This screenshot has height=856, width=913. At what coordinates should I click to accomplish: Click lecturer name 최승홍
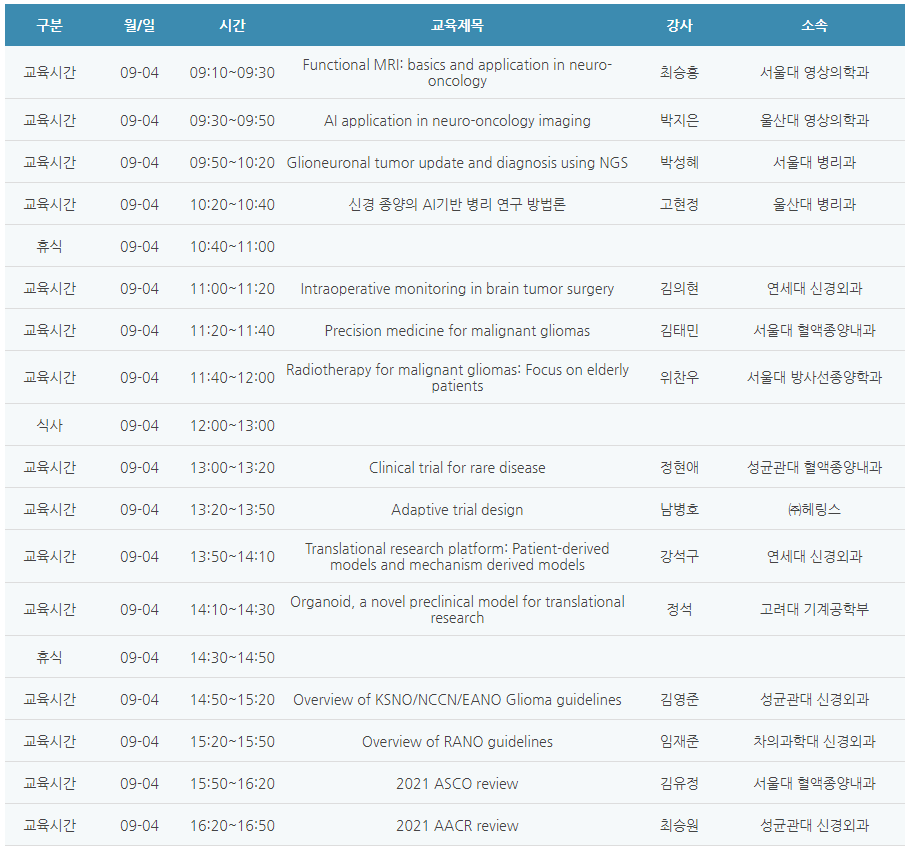point(679,73)
